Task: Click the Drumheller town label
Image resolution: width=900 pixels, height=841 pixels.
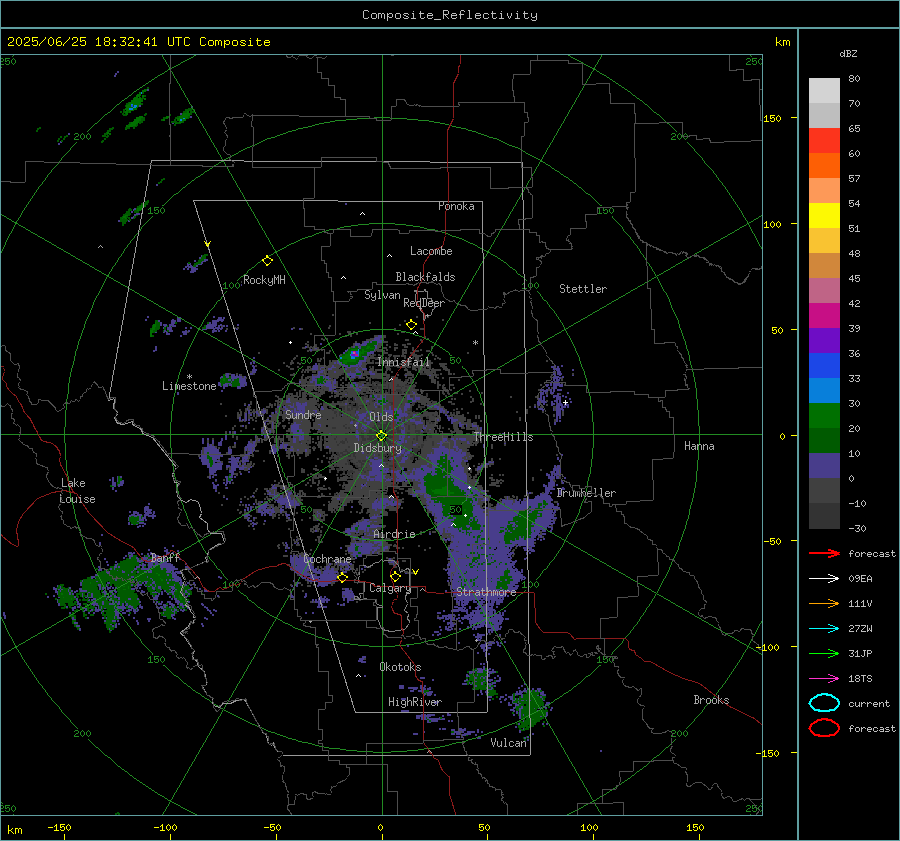Action: click(x=586, y=493)
